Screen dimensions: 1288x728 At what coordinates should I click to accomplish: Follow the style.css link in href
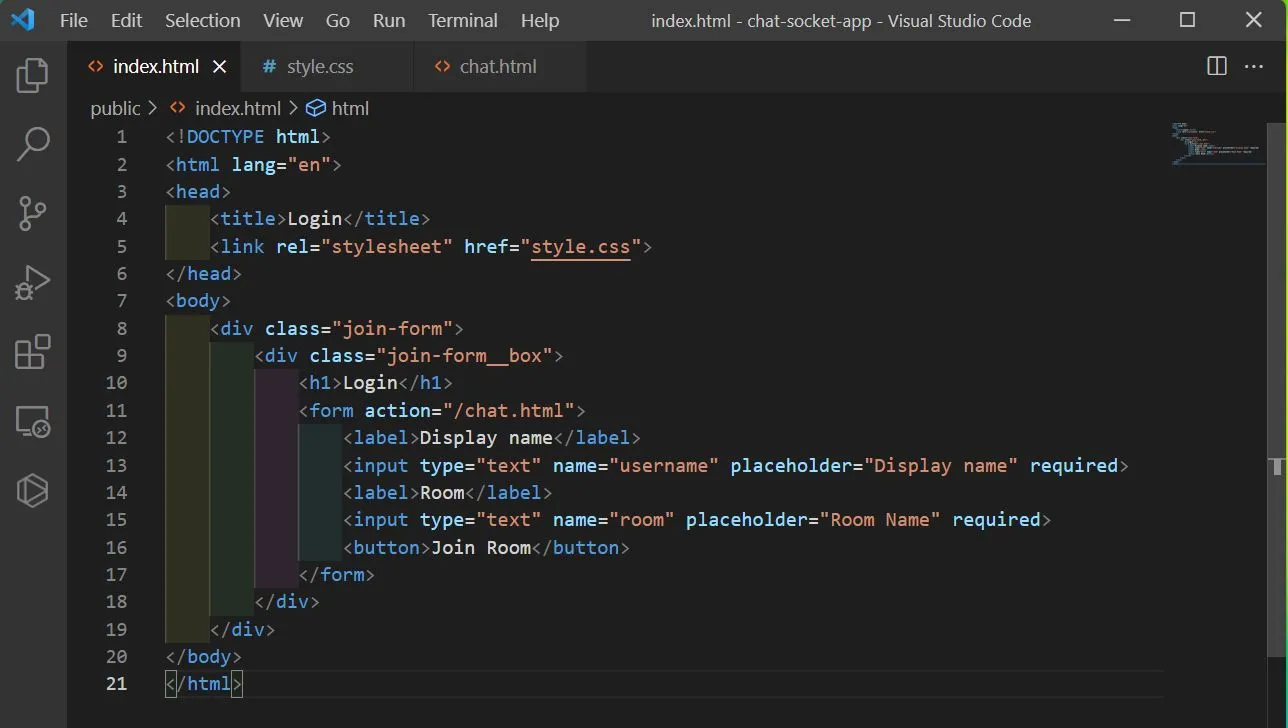point(581,246)
